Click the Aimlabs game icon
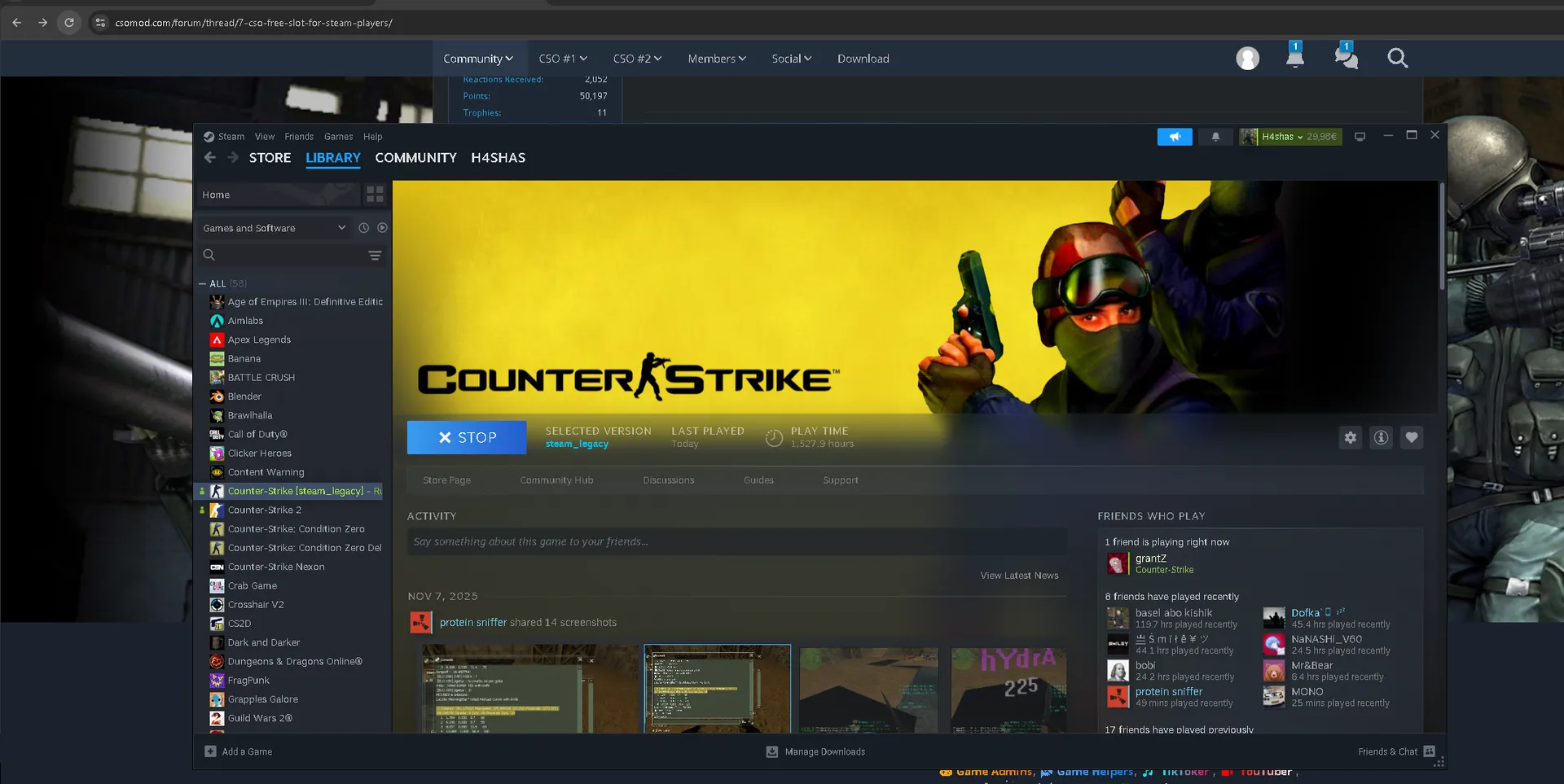Screen dimensions: 1564x784 pos(217,321)
